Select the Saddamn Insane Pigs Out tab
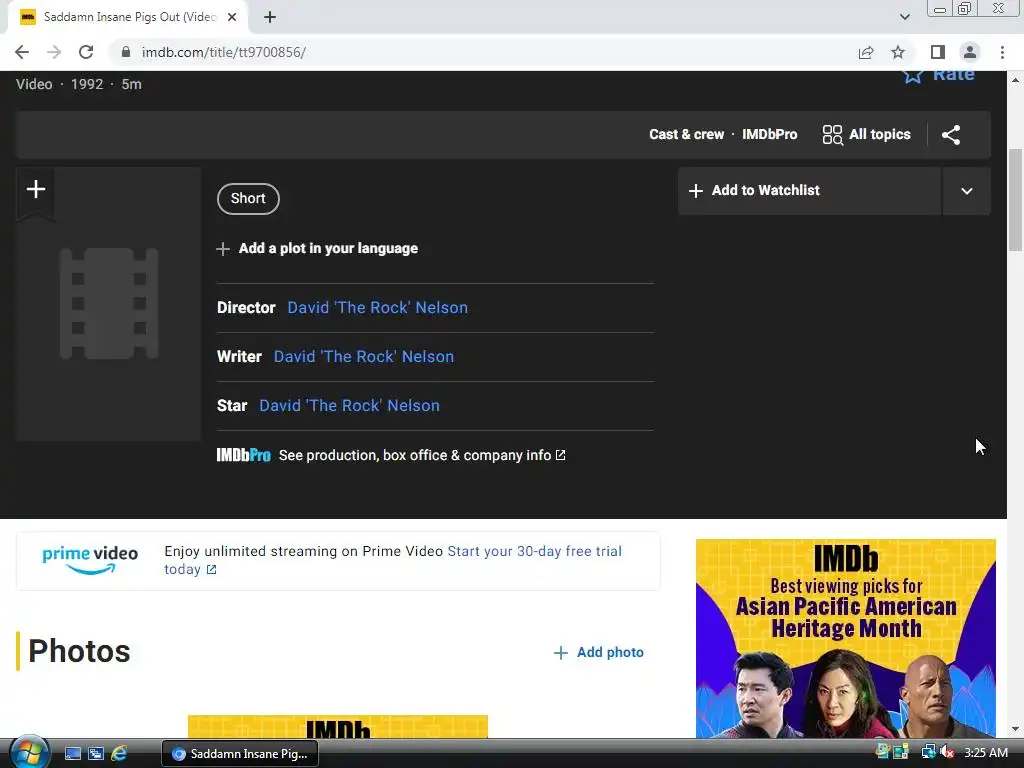1024x768 pixels. point(128,18)
